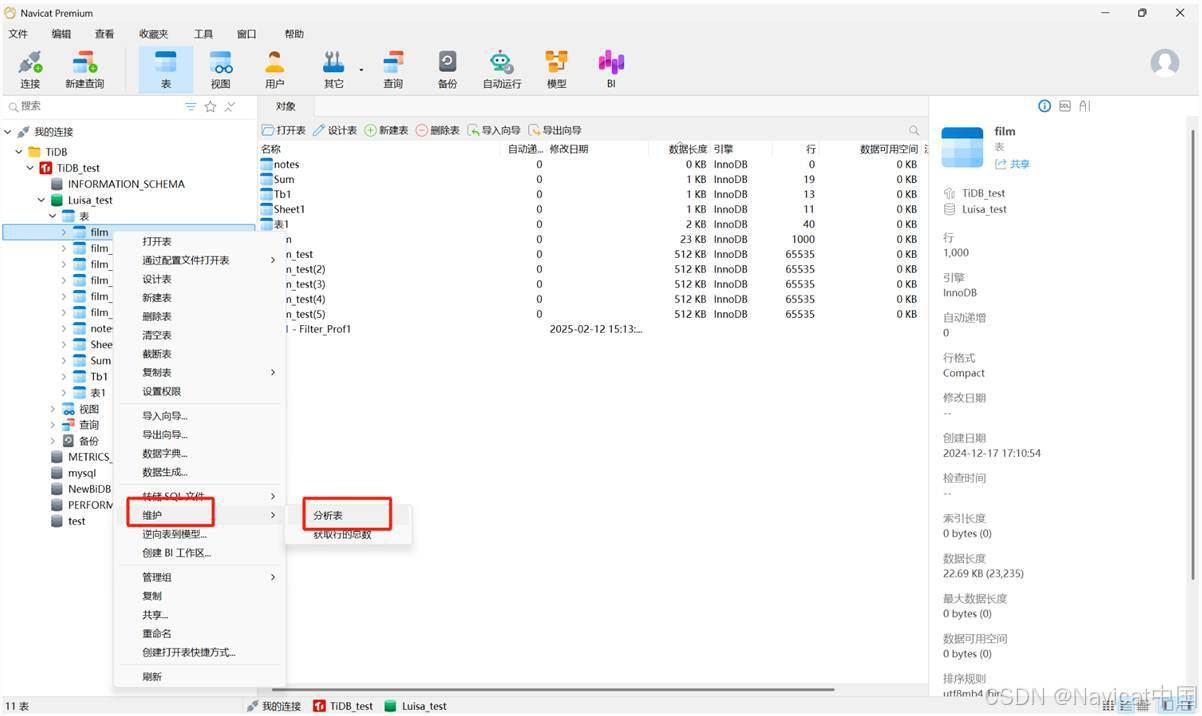Open a 新建查询 new query
This screenshot has height=716, width=1202.
point(84,69)
